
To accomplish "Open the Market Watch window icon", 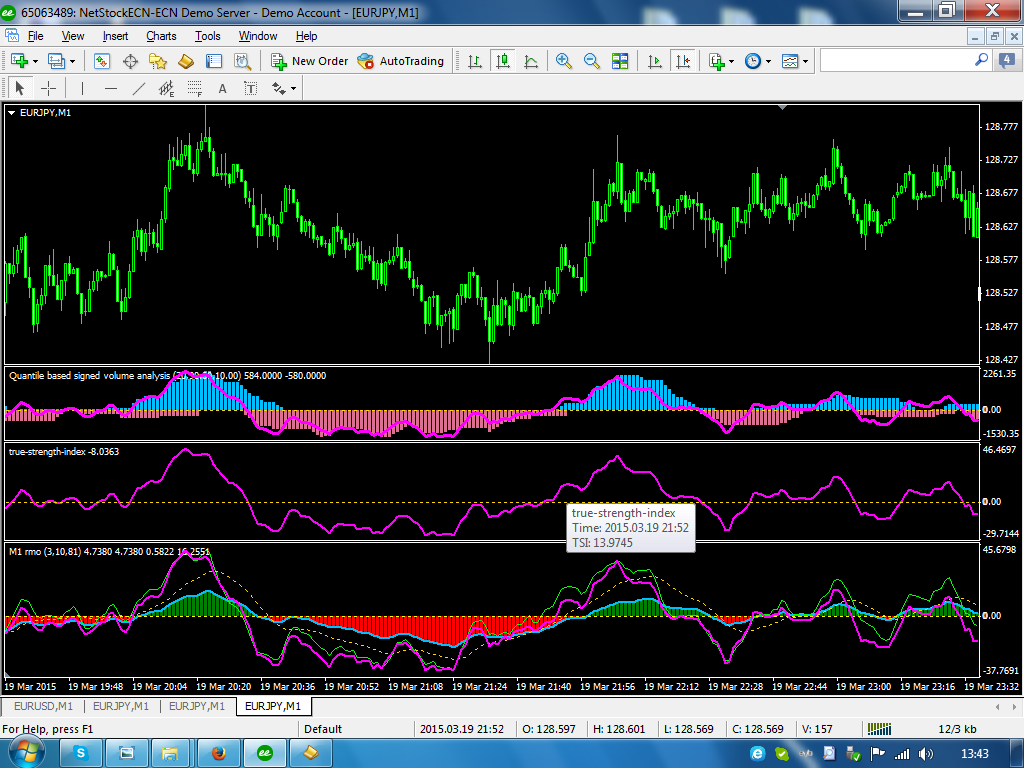I will (x=102, y=61).
